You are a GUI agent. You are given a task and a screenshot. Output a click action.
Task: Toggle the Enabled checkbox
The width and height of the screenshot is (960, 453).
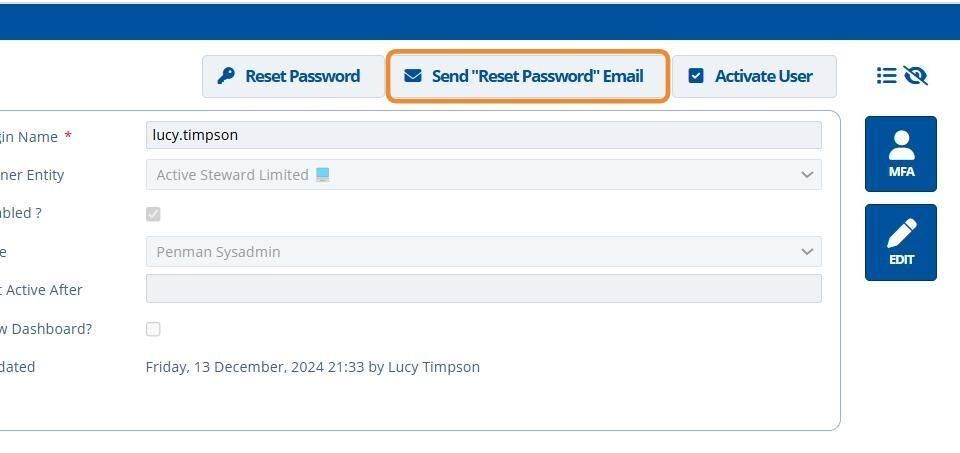click(x=153, y=214)
